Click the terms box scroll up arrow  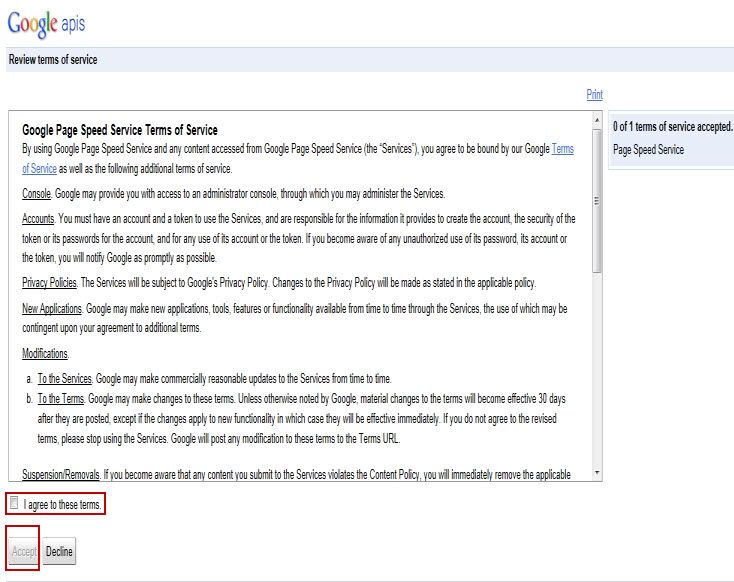click(597, 120)
